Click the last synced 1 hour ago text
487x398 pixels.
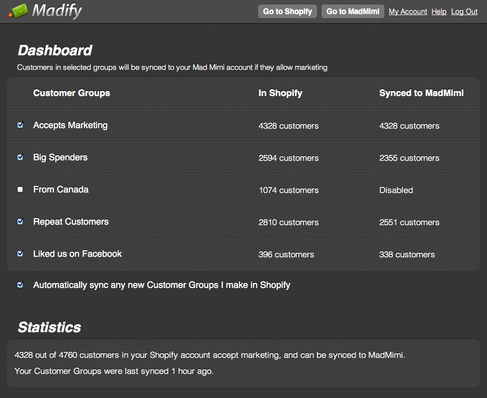tap(114, 371)
